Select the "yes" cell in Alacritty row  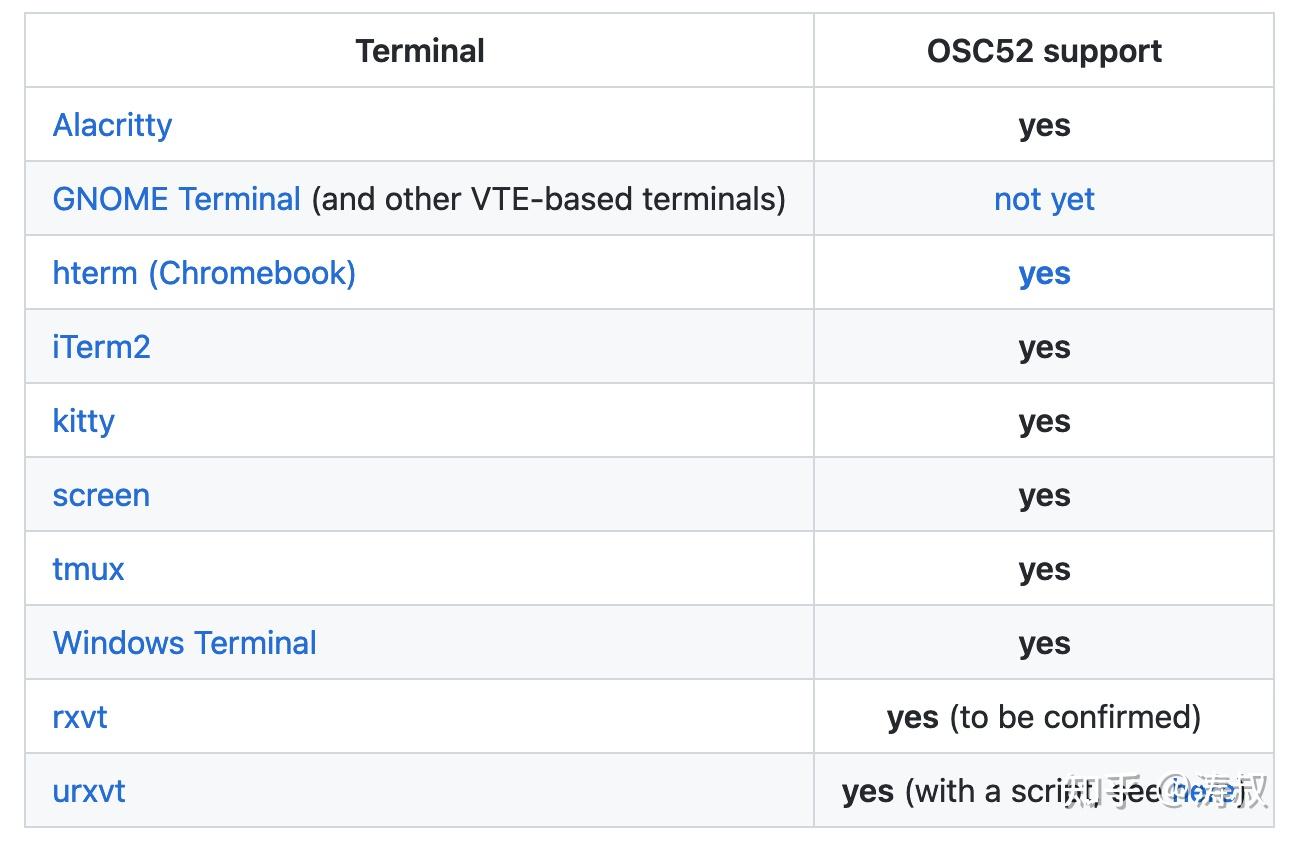coord(1044,125)
